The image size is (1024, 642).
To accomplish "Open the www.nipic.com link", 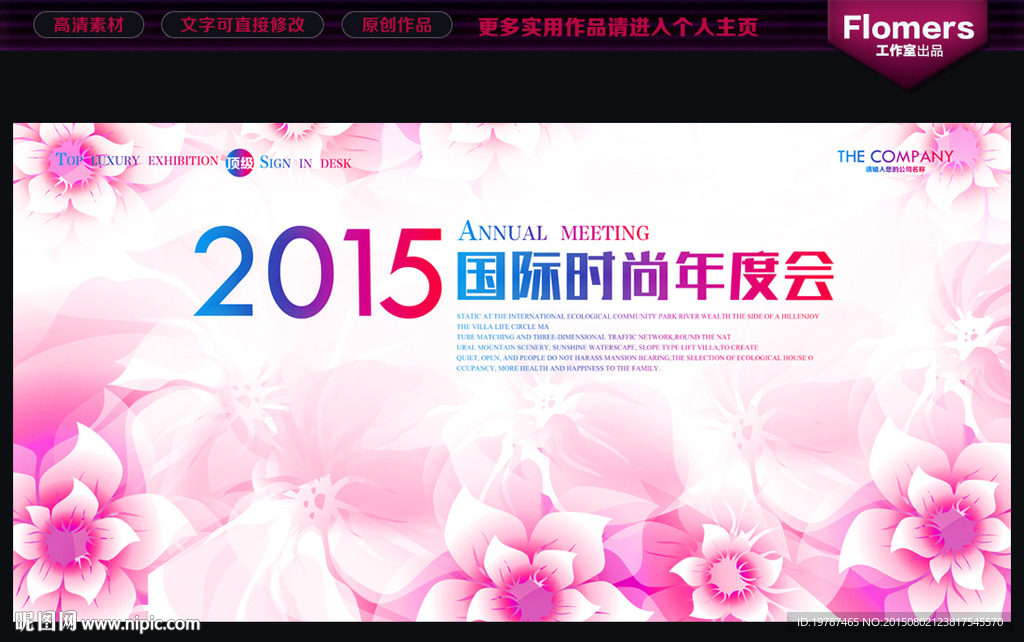I will pos(140,624).
